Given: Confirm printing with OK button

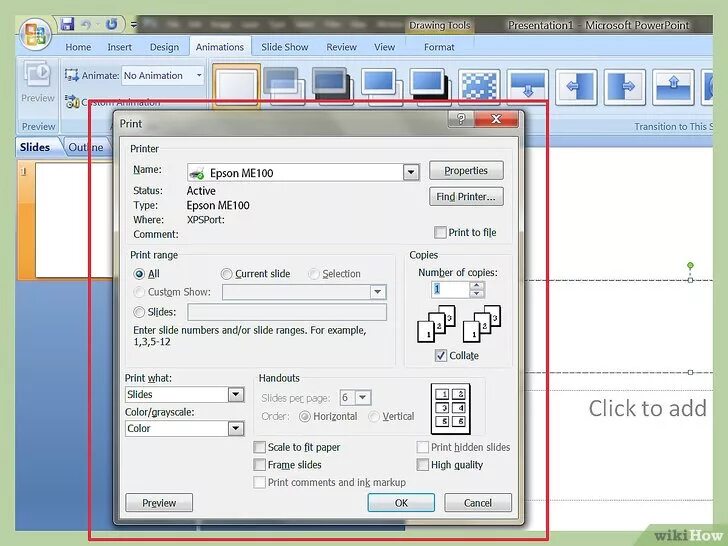Looking at the screenshot, I should click(x=401, y=503).
